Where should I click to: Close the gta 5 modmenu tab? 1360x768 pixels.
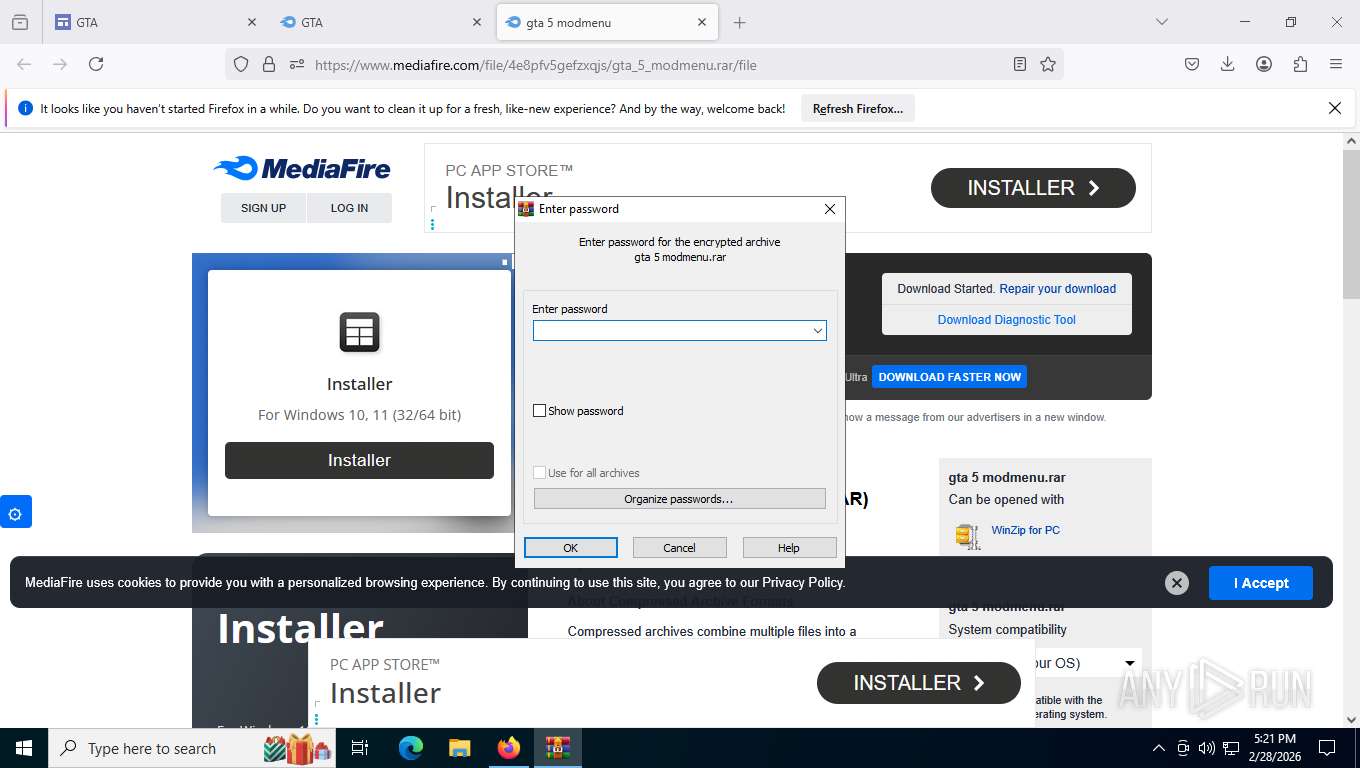point(702,22)
